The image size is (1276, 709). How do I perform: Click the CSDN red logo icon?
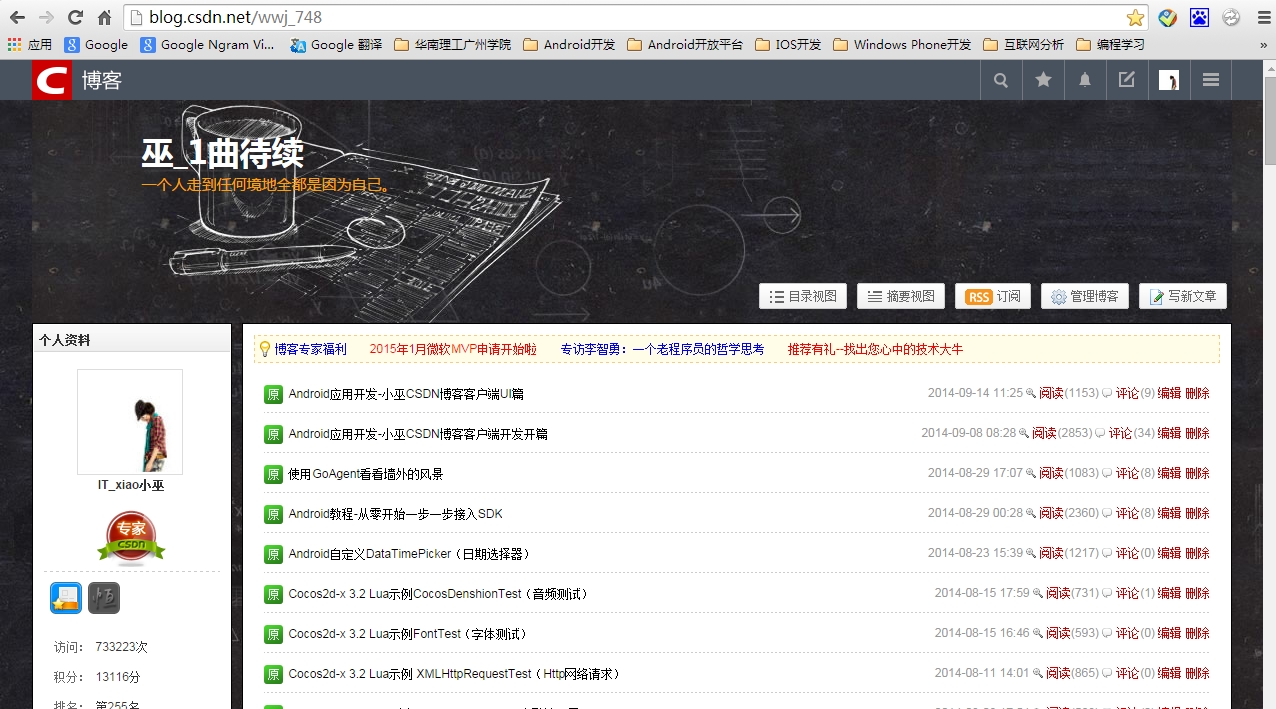click(x=52, y=80)
